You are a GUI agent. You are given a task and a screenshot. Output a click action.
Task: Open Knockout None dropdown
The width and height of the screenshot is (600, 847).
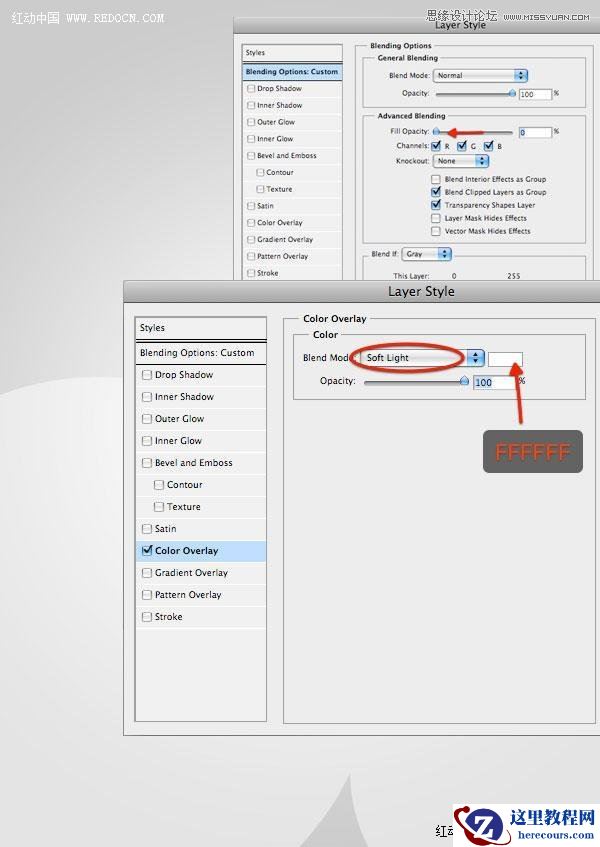tap(461, 161)
